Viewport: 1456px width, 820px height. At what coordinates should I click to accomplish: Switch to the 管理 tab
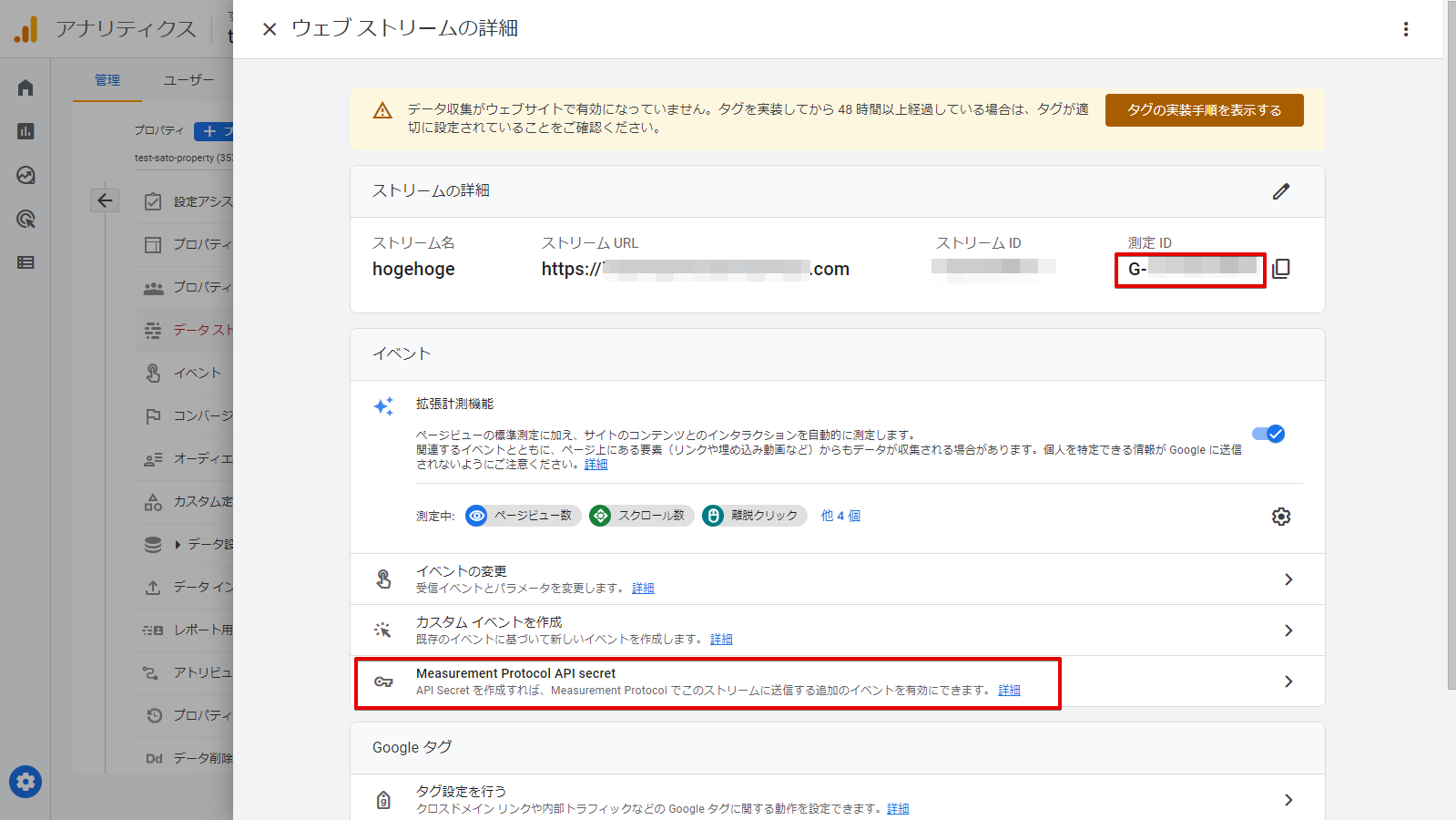[x=107, y=80]
